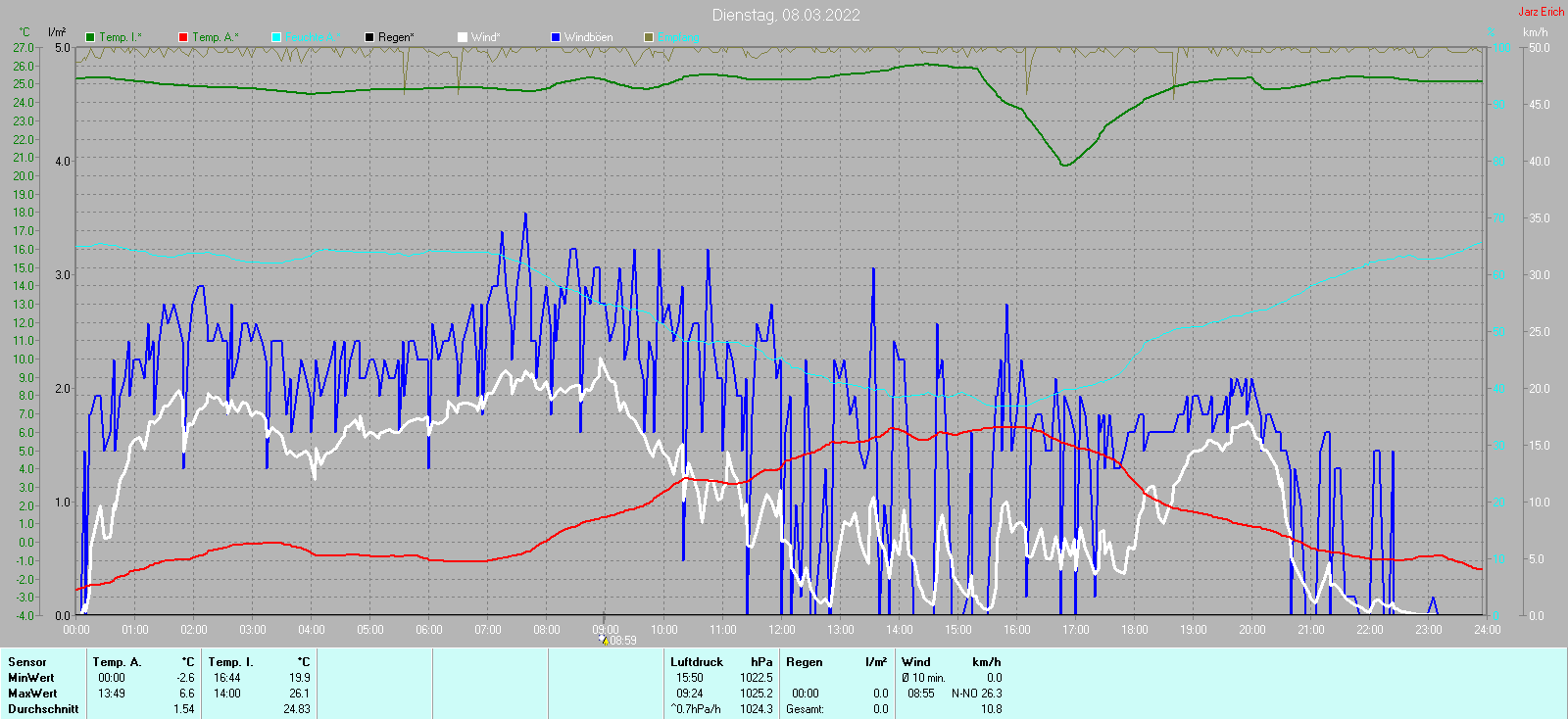Select the 'Temp. I.*' legend label
The height and width of the screenshot is (719, 1568).
(x=121, y=37)
